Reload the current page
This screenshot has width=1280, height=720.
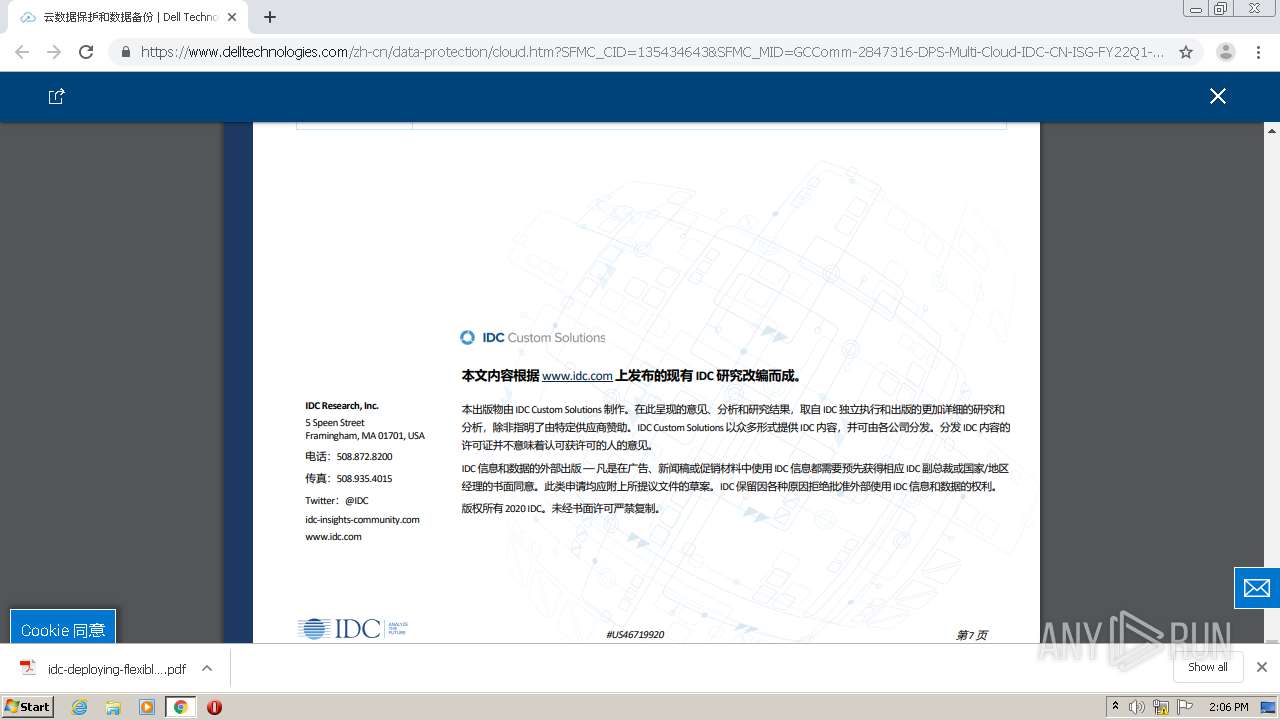tap(86, 52)
